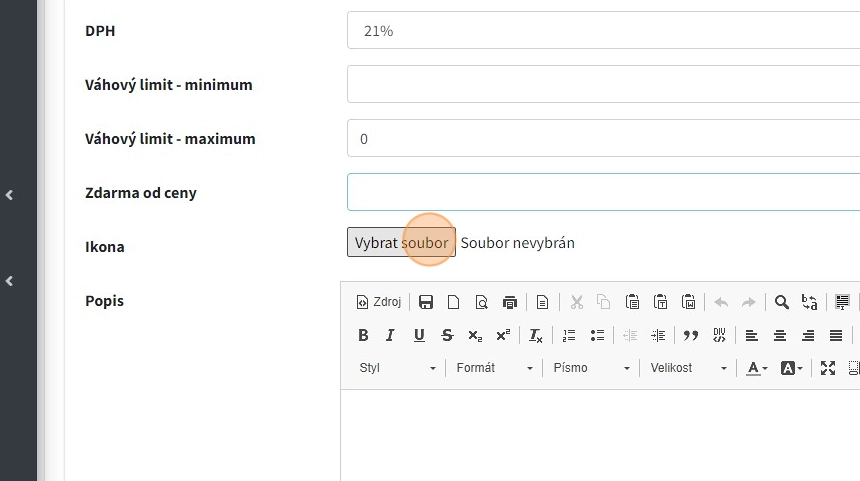This screenshot has width=860, height=481.
Task: Insert a bulleted list
Action: [x=598, y=335]
